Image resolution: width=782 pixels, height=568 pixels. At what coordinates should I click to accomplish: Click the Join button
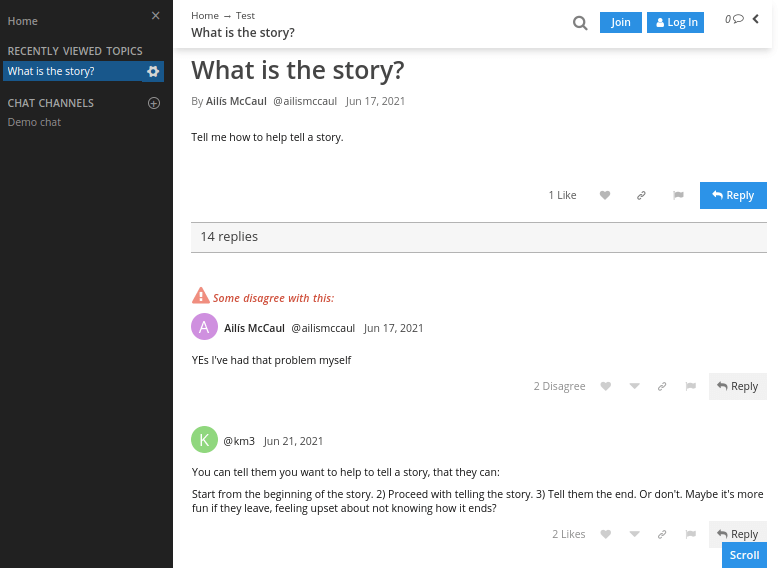(x=621, y=22)
